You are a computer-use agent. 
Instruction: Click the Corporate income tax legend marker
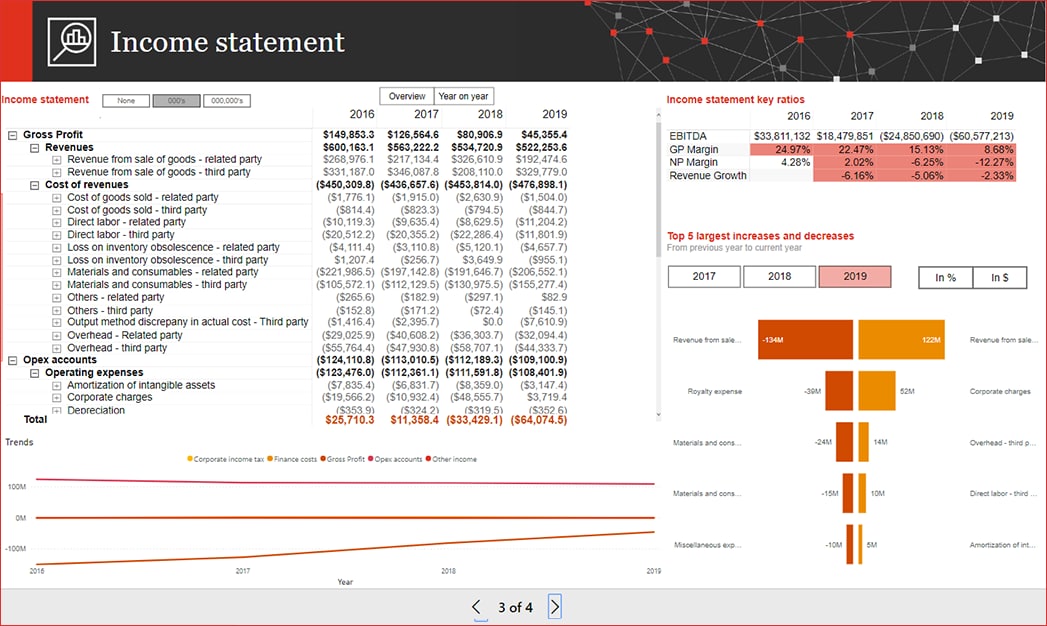[x=190, y=459]
